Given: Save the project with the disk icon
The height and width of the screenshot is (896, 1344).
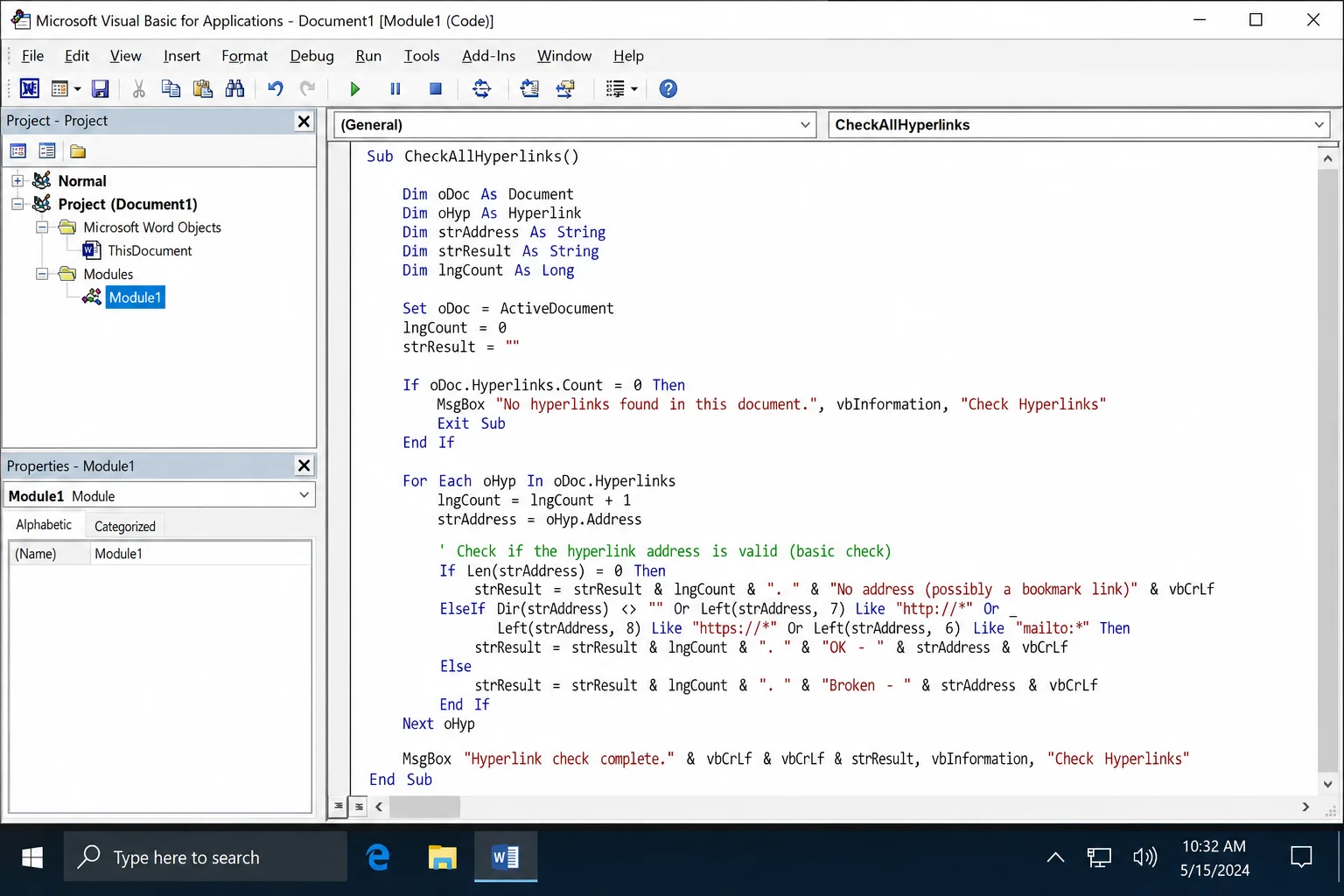Looking at the screenshot, I should (101, 88).
